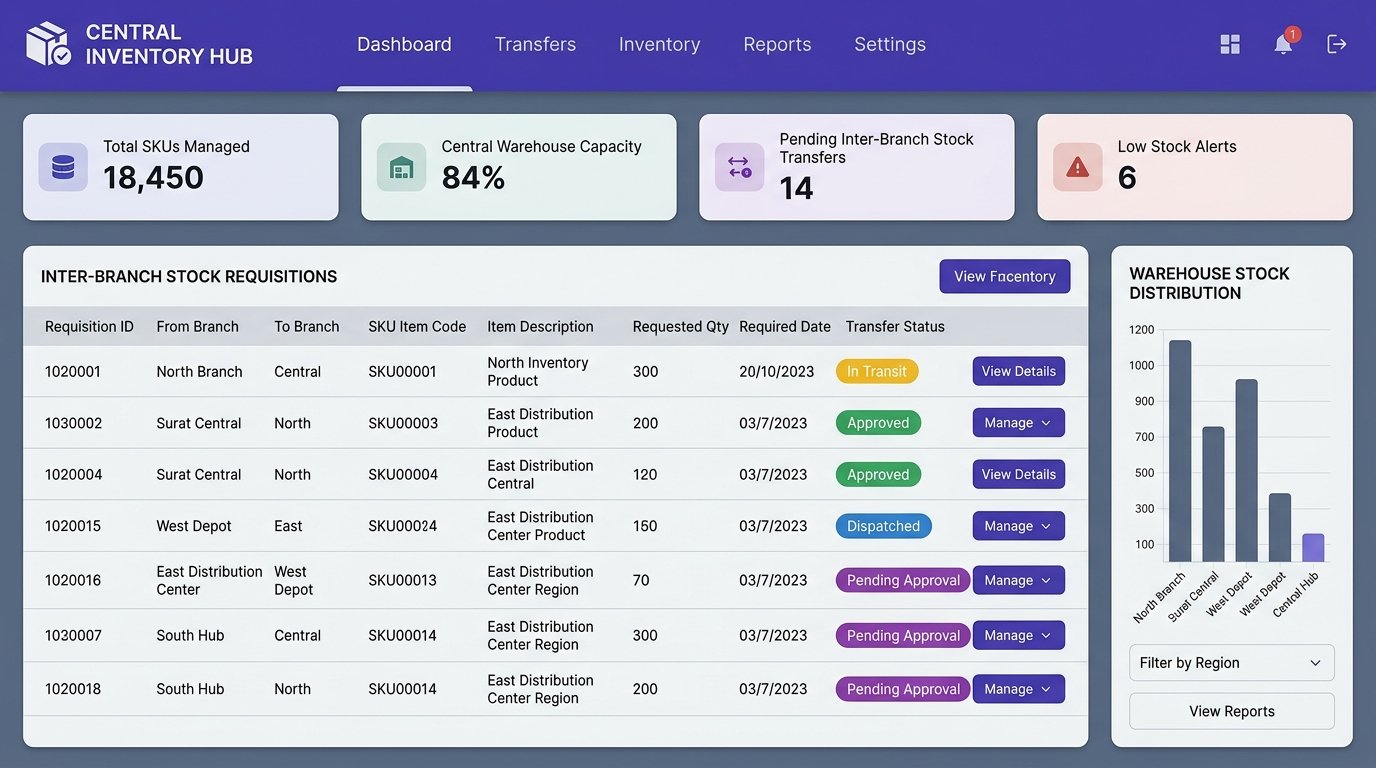Click Pending Approval badge for requisition 1020016
This screenshot has width=1376, height=768.
[903, 580]
